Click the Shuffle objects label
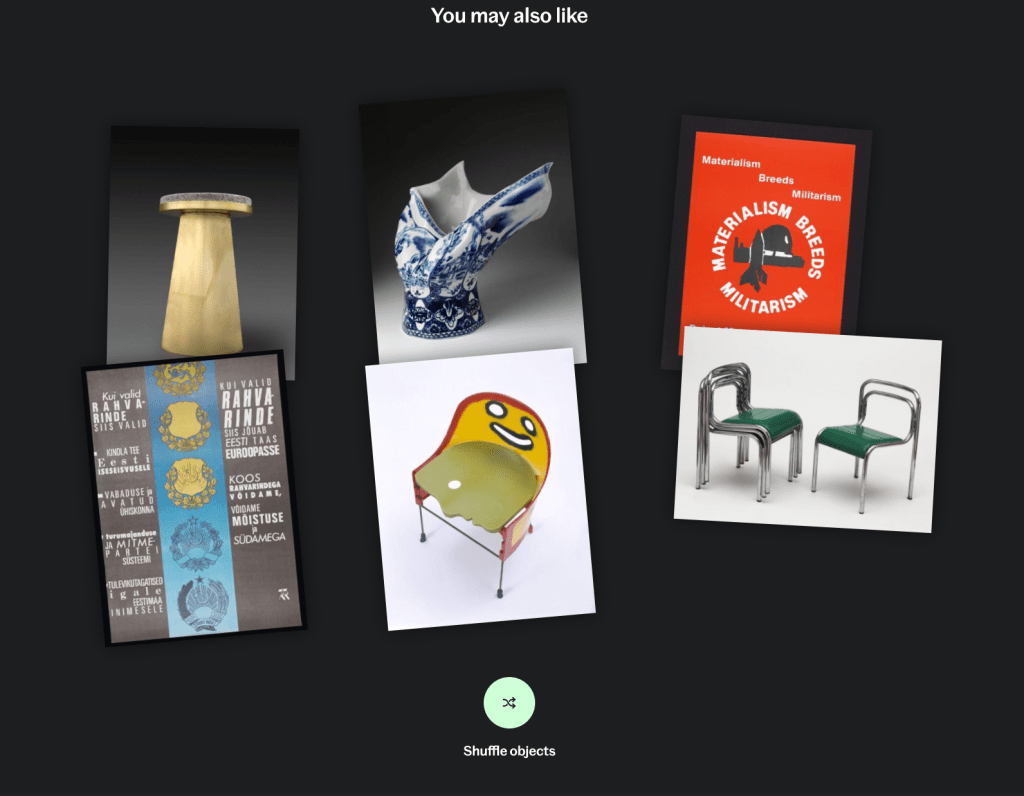This screenshot has height=796, width=1024. pyautogui.click(x=509, y=751)
